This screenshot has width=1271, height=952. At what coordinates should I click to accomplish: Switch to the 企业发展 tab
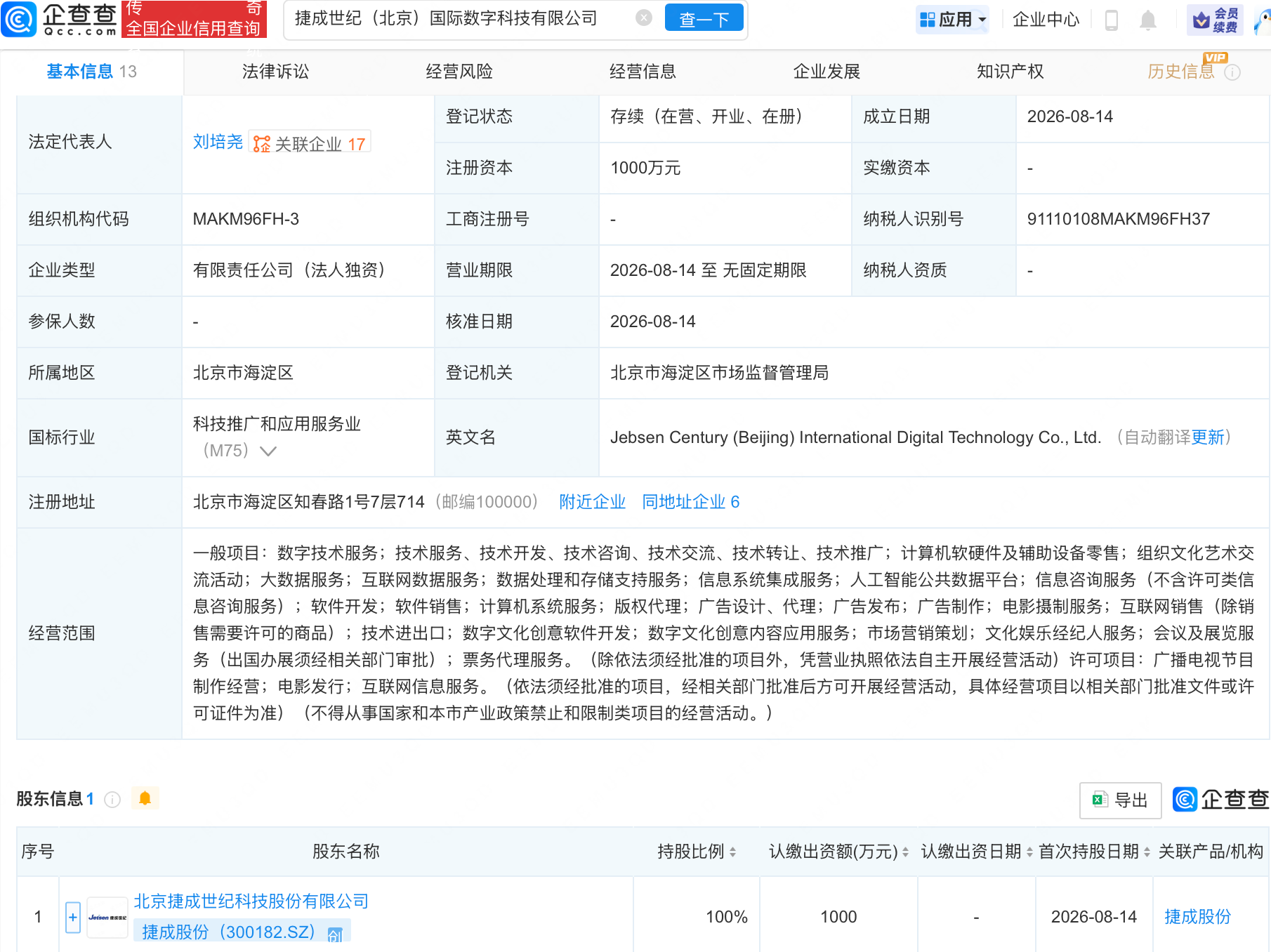(x=827, y=72)
